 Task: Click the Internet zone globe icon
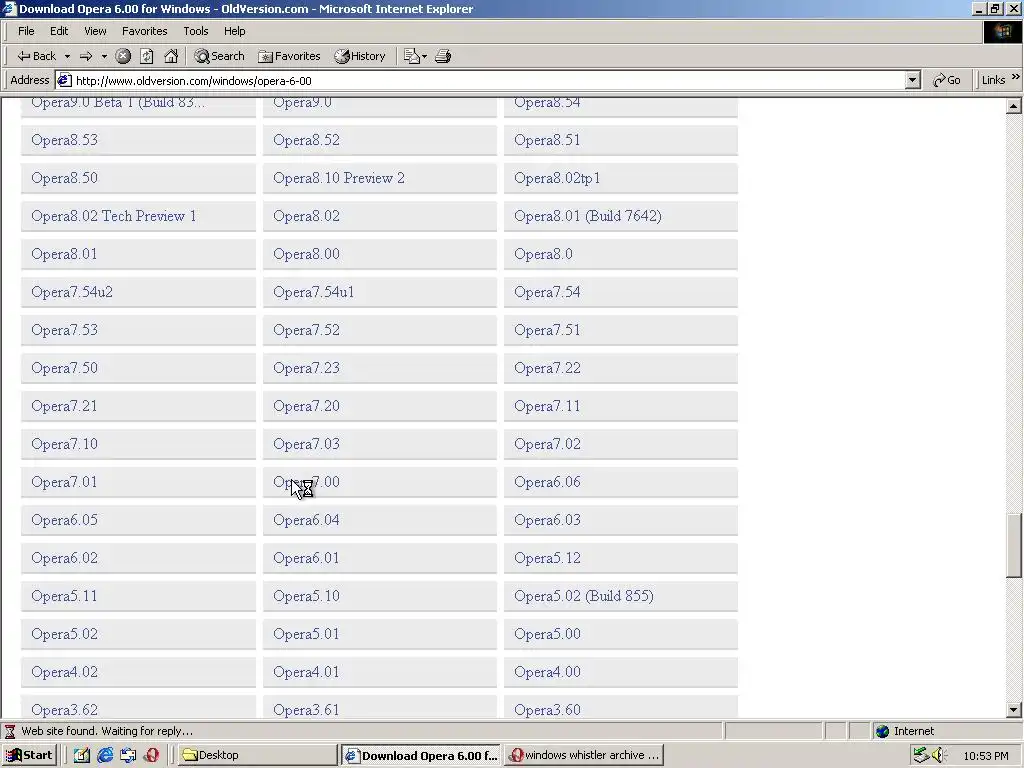(882, 731)
